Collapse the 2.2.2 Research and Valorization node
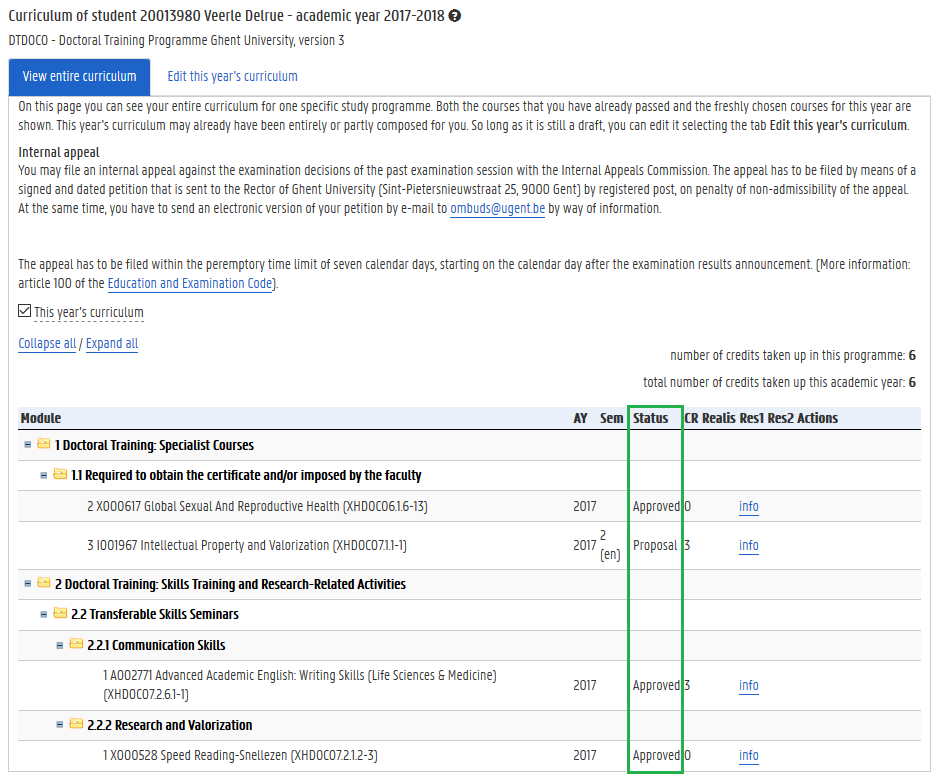Screen dimensions: 941x782 [60, 725]
